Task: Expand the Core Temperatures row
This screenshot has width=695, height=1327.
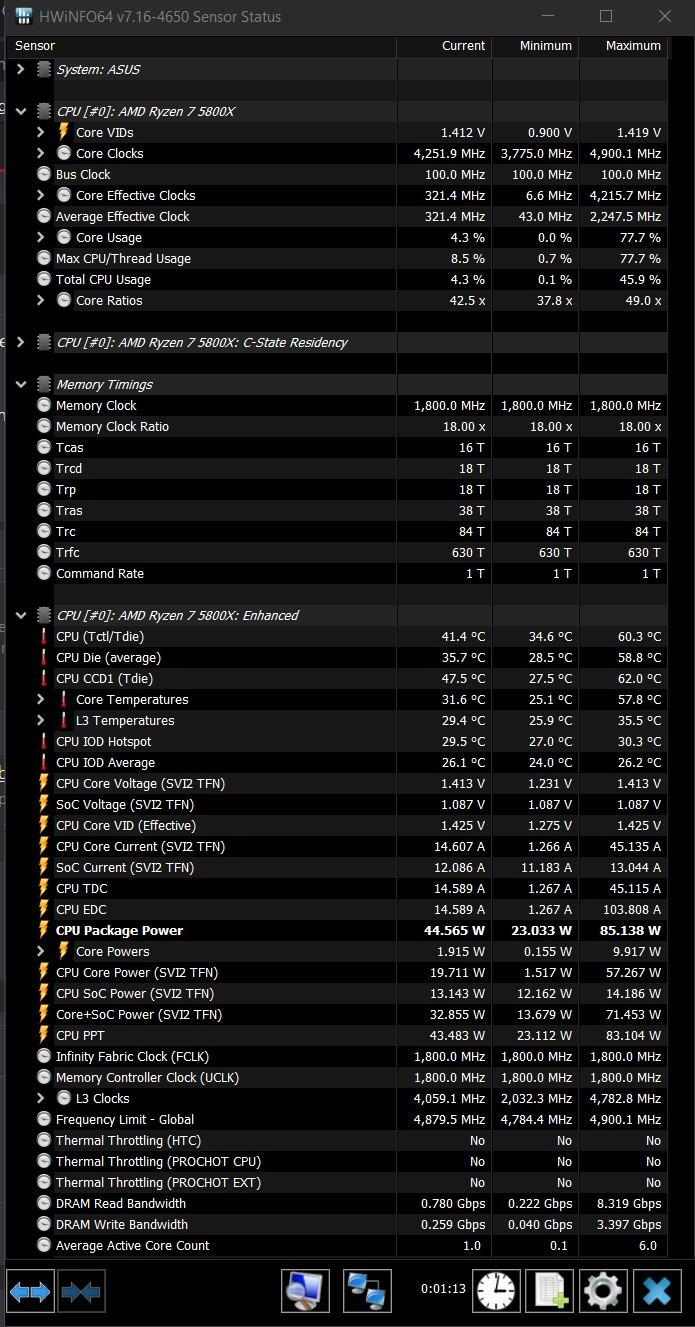Action: [x=40, y=699]
